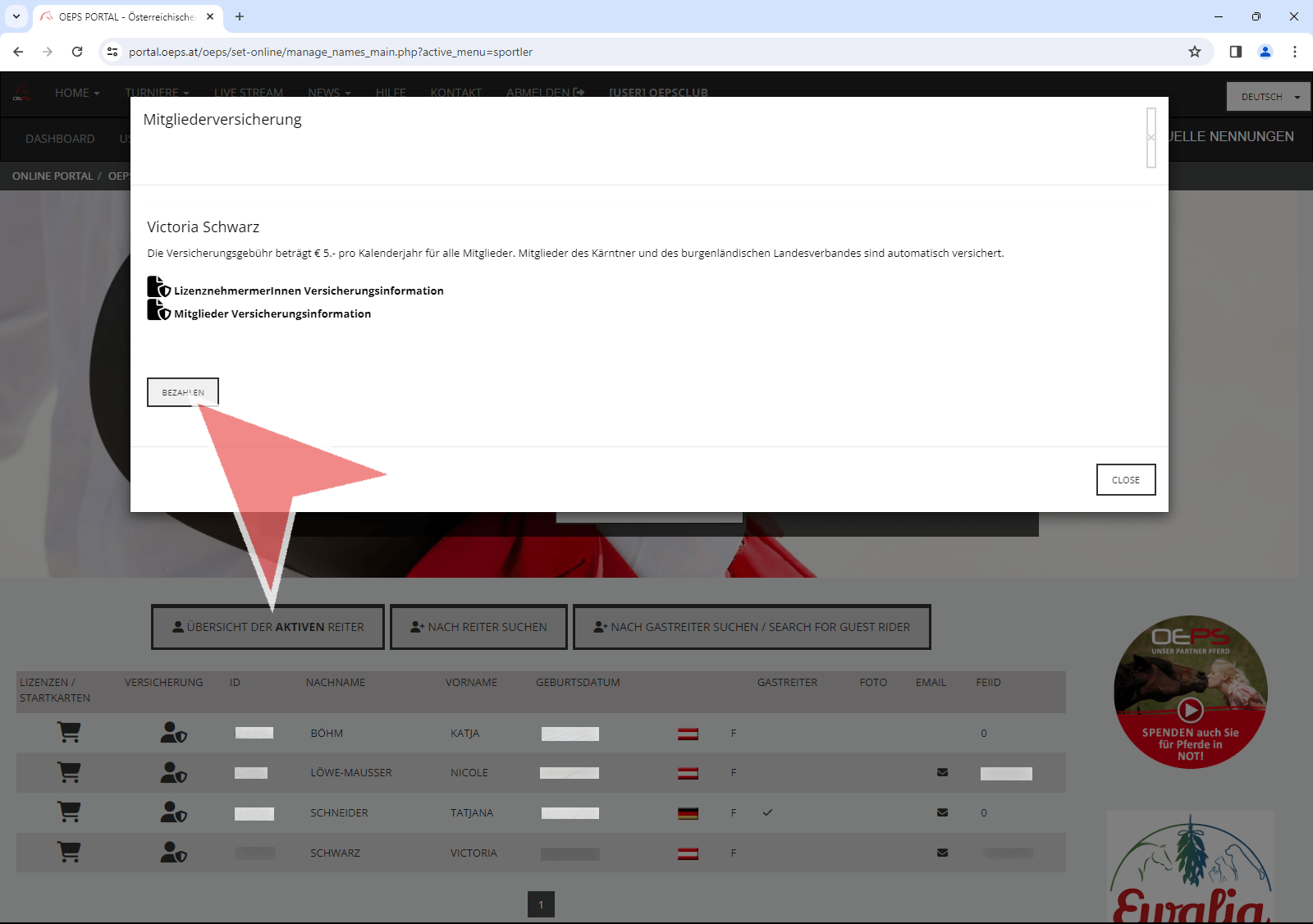Open Chrome tab search dropdown arrow
This screenshot has height=924, width=1313.
[16, 16]
